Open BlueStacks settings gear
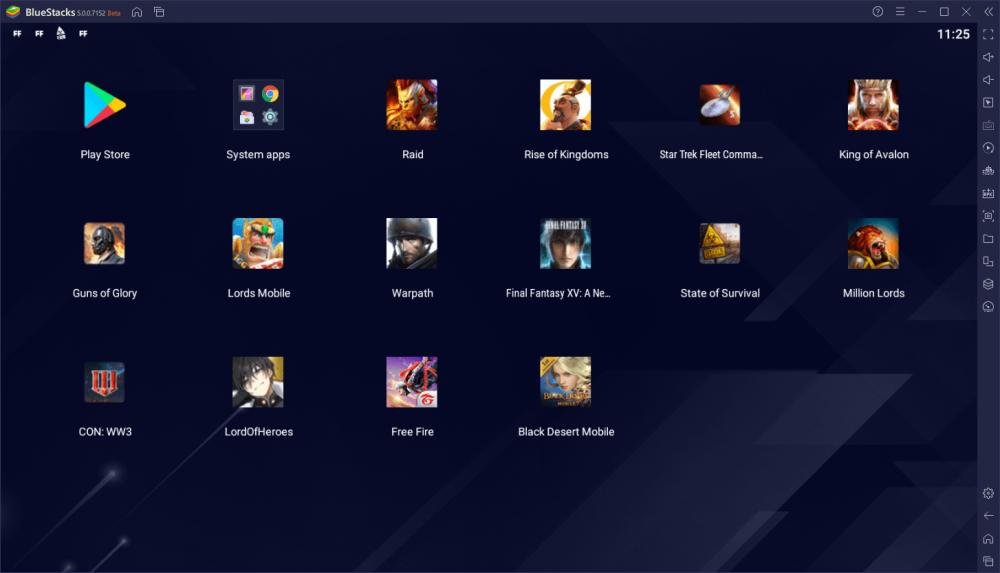The width and height of the screenshot is (1000, 573). [988, 493]
